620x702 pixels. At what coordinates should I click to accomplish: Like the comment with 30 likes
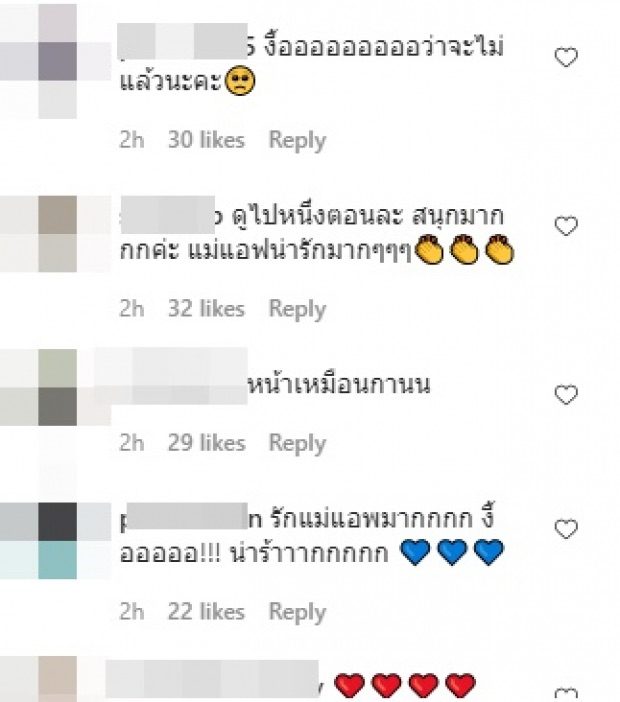pos(566,57)
